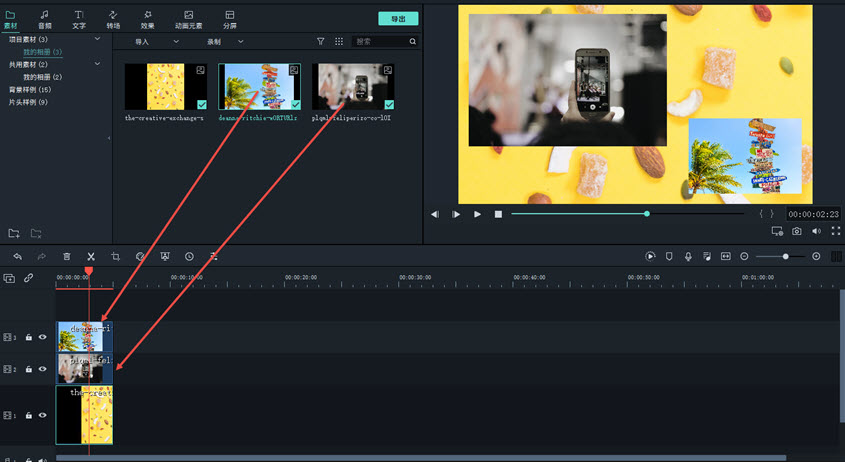Zoom timeline to fit icon
Image resolution: width=845 pixels, height=462 pixels.
pos(726,257)
